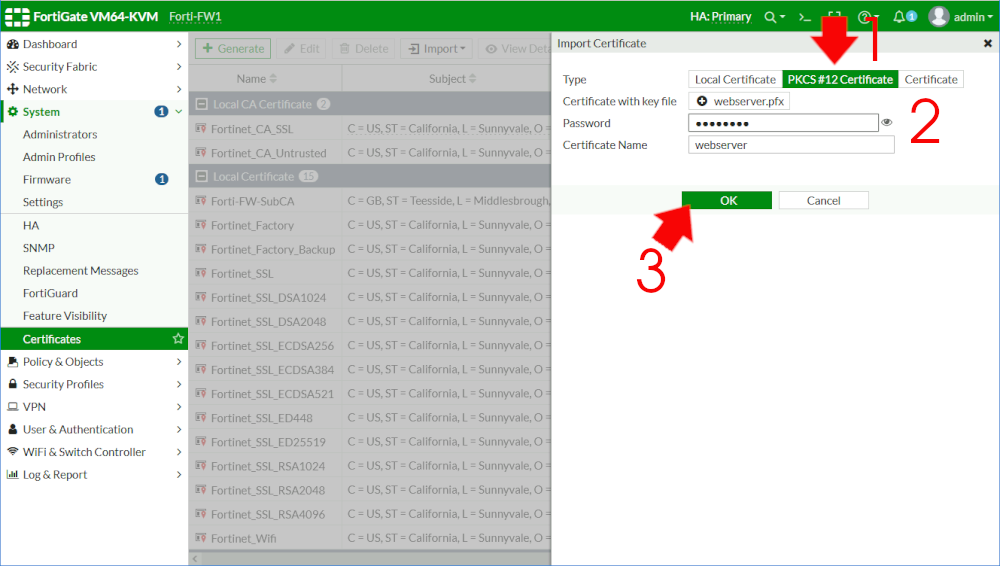Close the Import Certificate panel
The height and width of the screenshot is (566, 1000).
coord(988,44)
